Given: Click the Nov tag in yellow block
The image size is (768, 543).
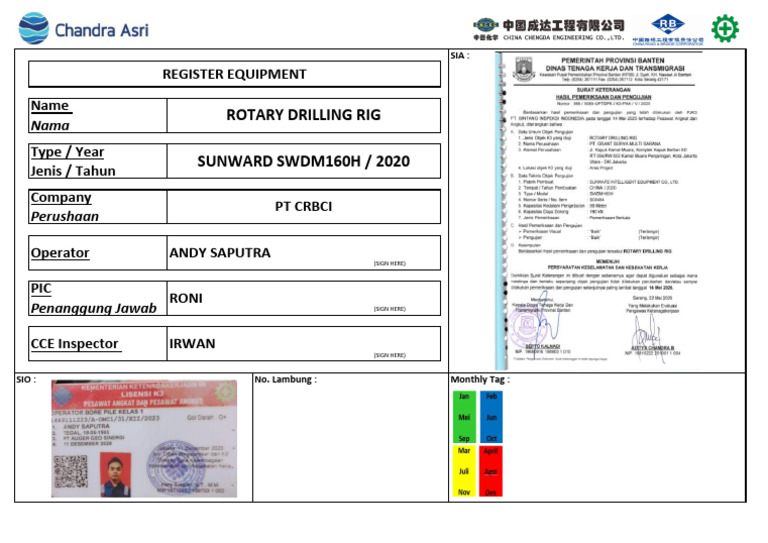Looking at the screenshot, I should pos(464,492).
